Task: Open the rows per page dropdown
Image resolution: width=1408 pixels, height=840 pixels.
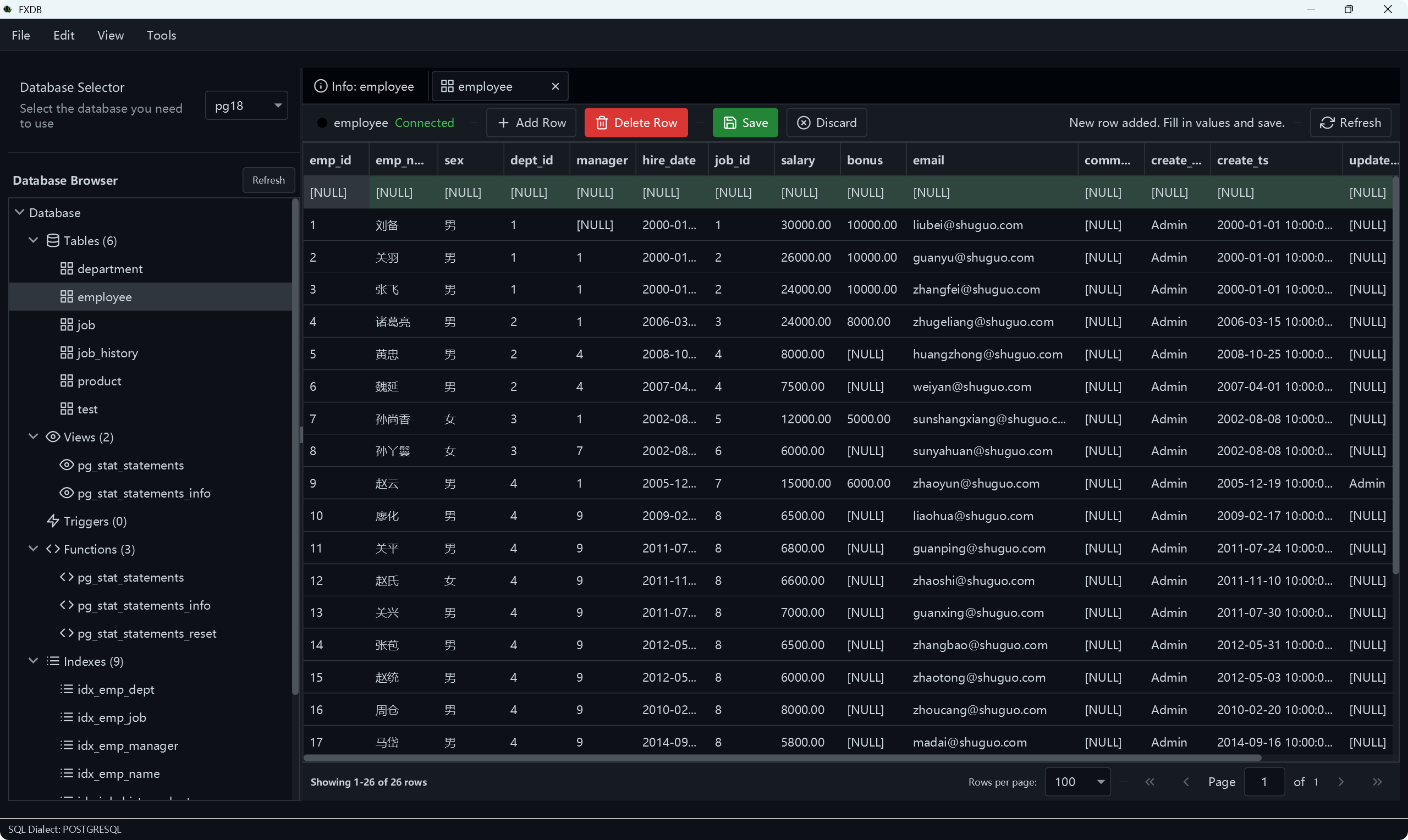Action: pos(1077,782)
